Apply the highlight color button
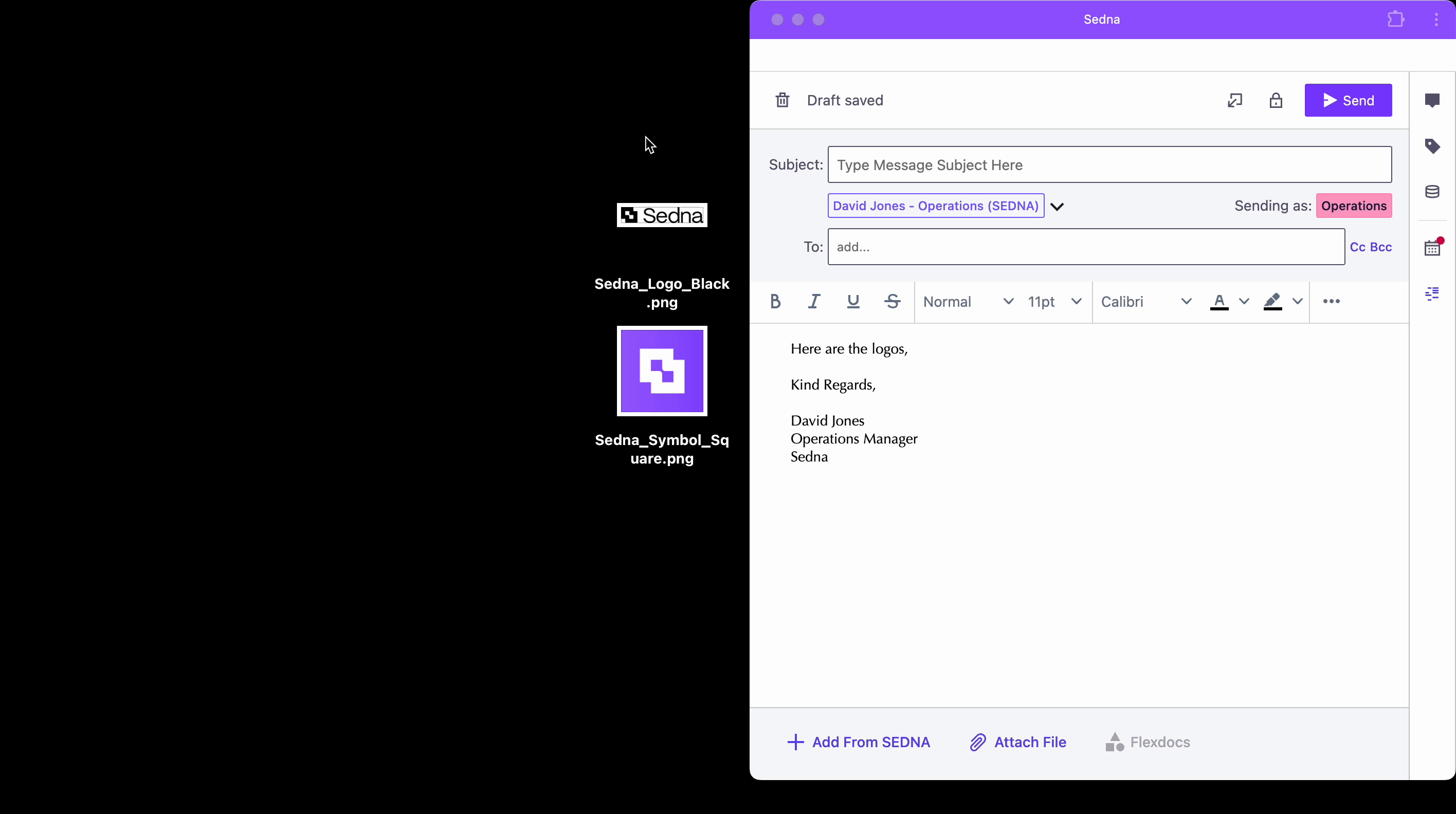 (x=1272, y=302)
